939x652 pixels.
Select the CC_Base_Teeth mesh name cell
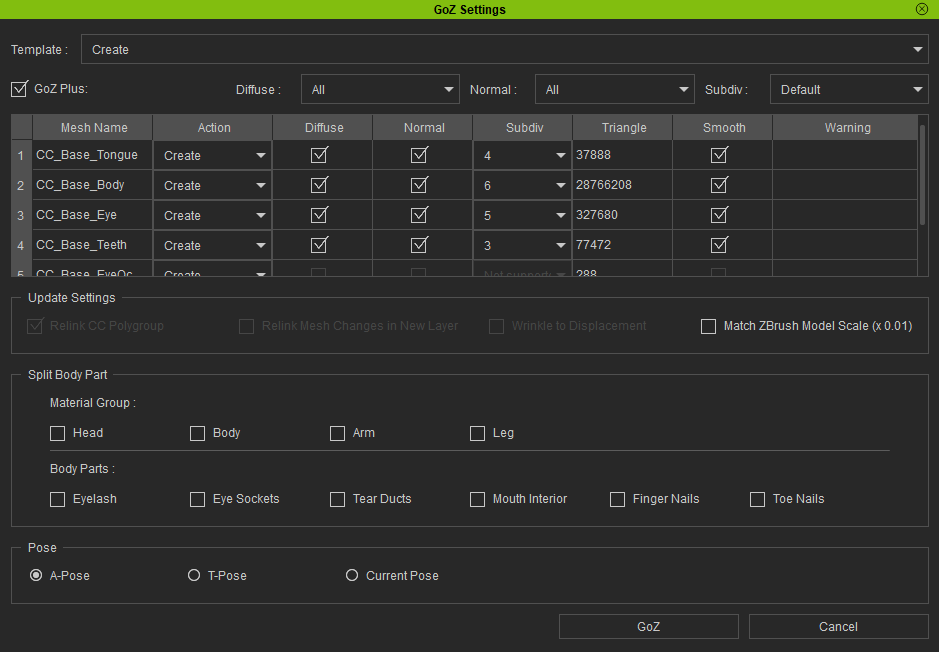pyautogui.click(x=93, y=245)
